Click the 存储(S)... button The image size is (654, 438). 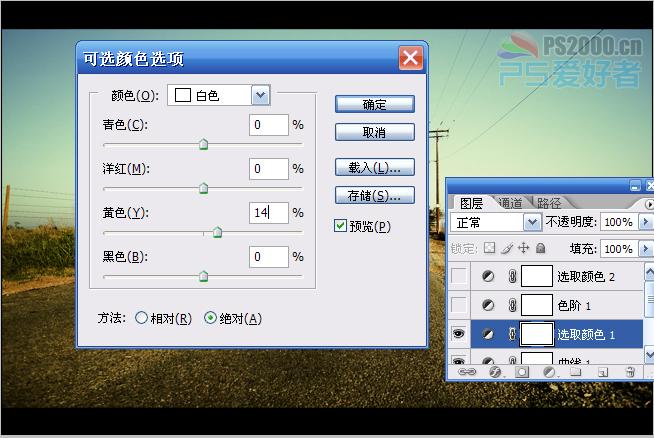375,195
